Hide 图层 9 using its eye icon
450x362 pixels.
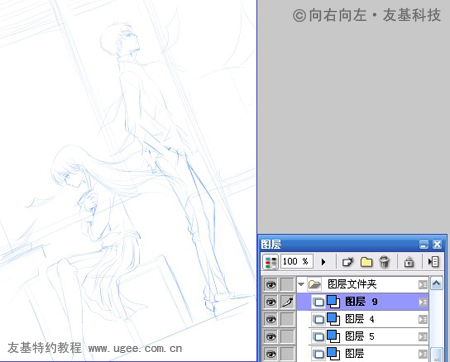coord(271,302)
